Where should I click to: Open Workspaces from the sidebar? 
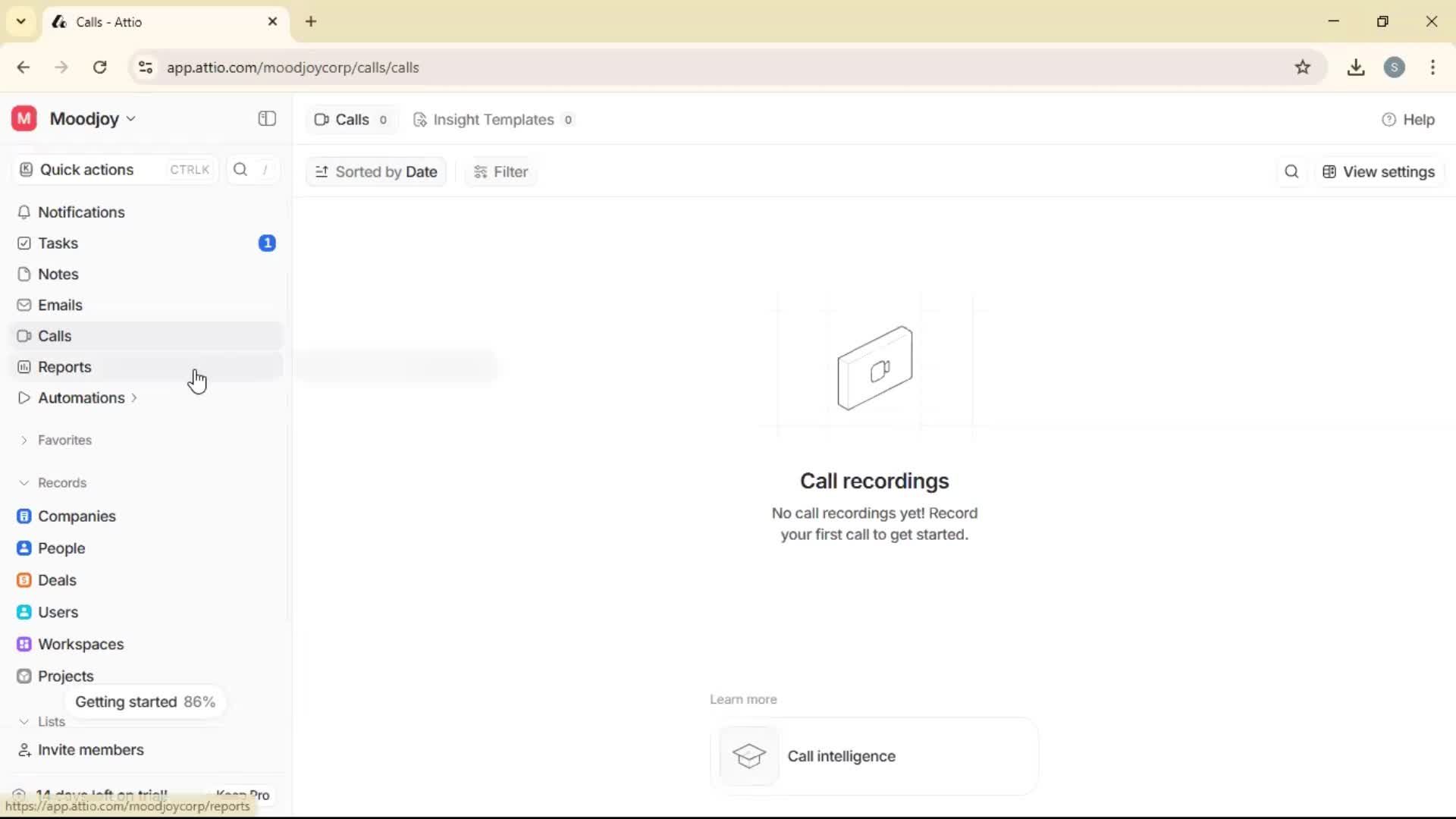(82, 644)
